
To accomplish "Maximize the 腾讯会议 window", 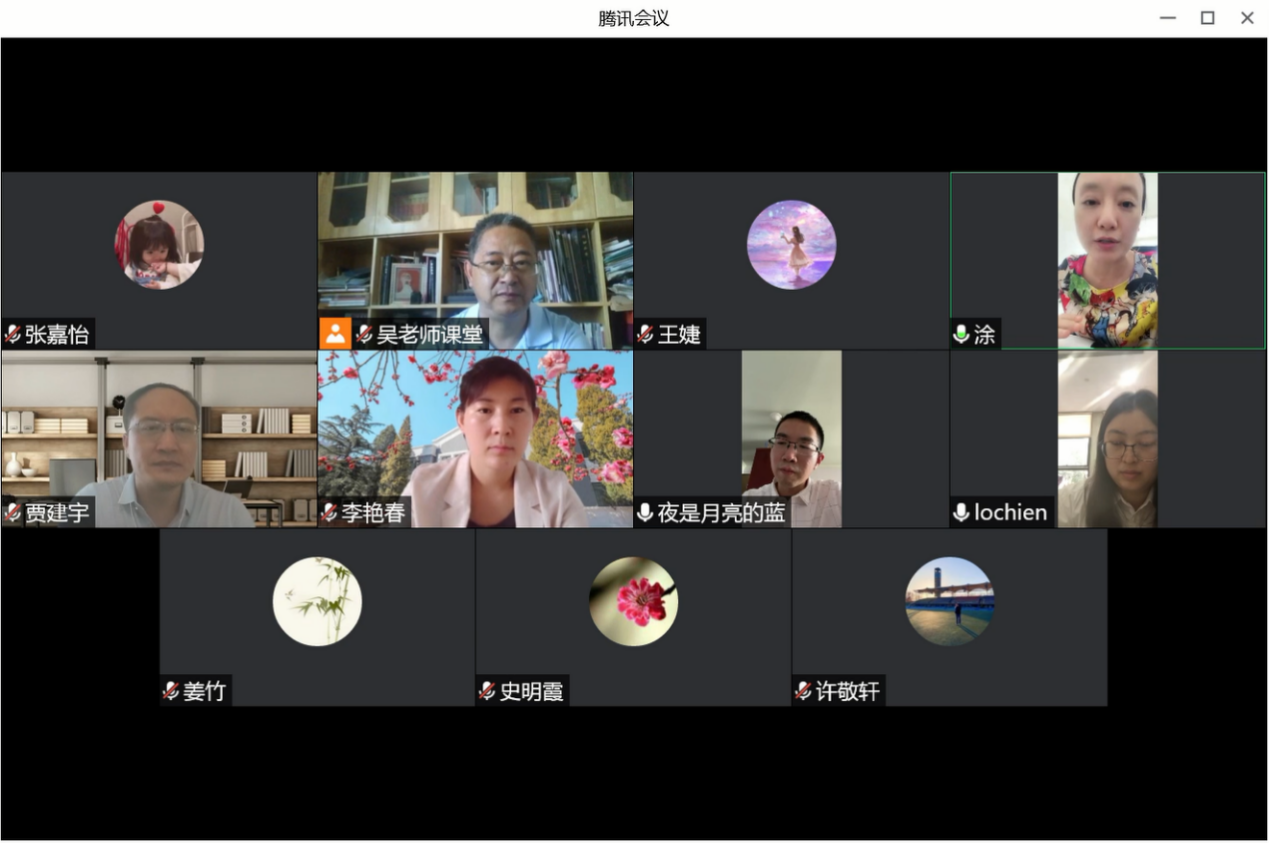I will [1207, 18].
